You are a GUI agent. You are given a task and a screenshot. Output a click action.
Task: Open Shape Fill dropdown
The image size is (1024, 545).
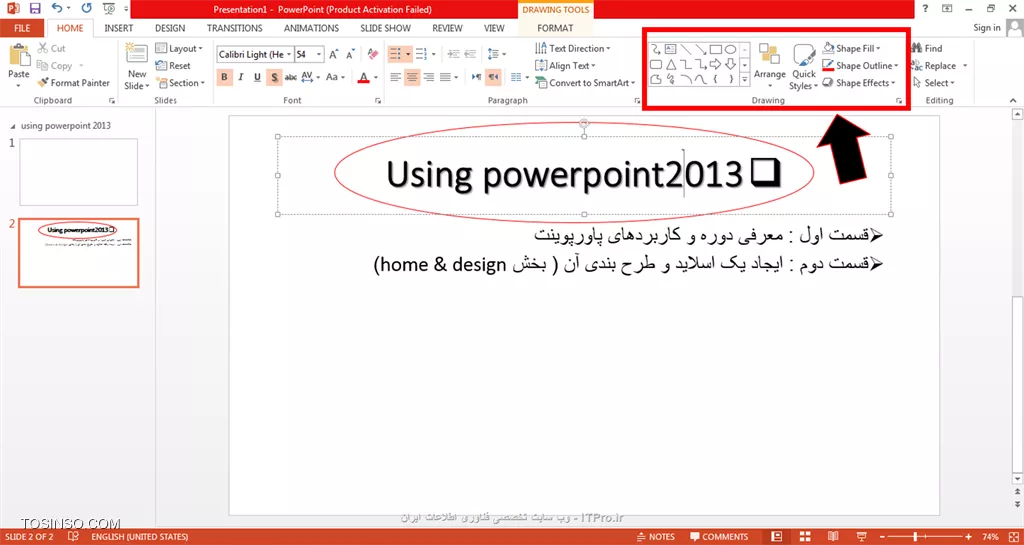pyautogui.click(x=851, y=48)
